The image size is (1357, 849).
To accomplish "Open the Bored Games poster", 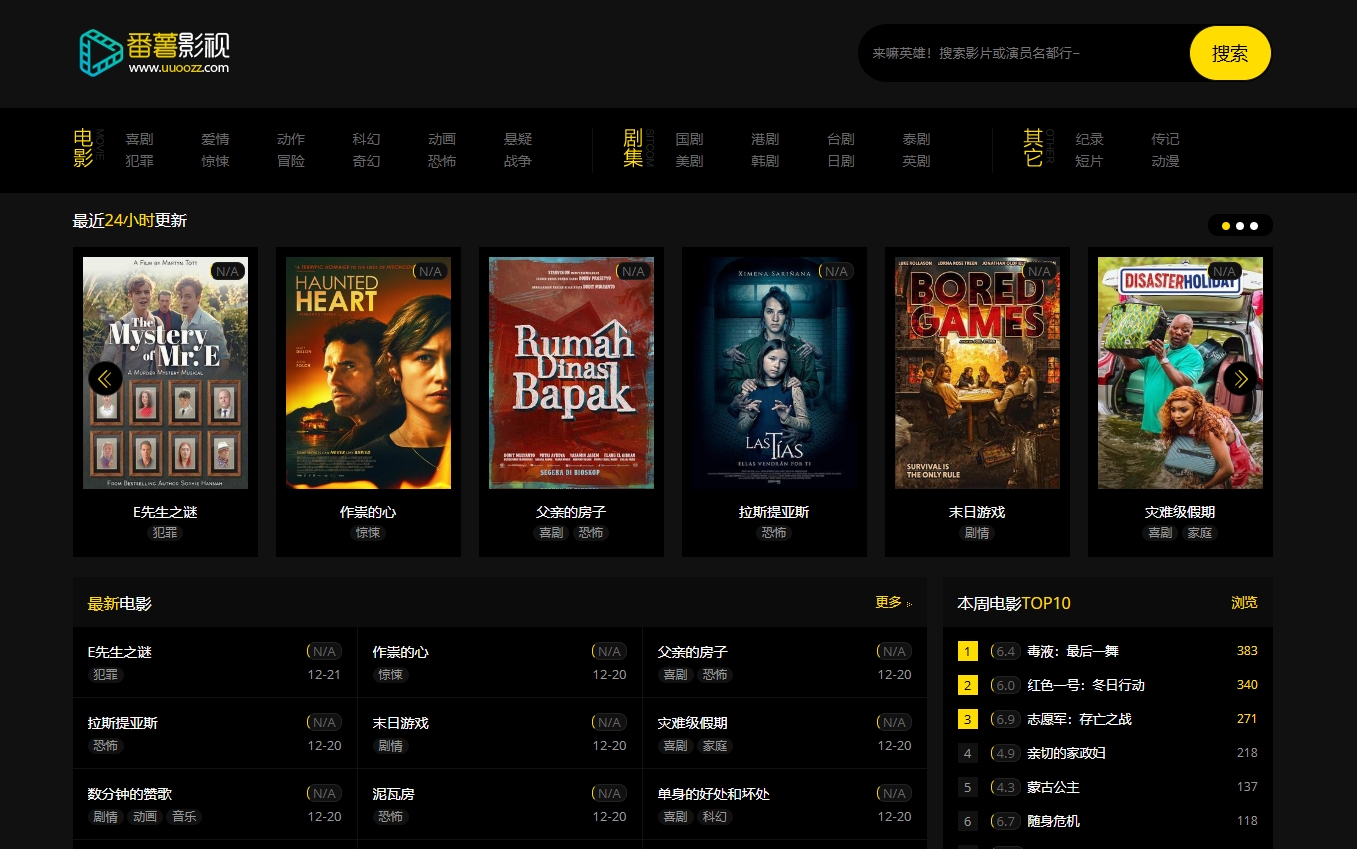I will [977, 373].
